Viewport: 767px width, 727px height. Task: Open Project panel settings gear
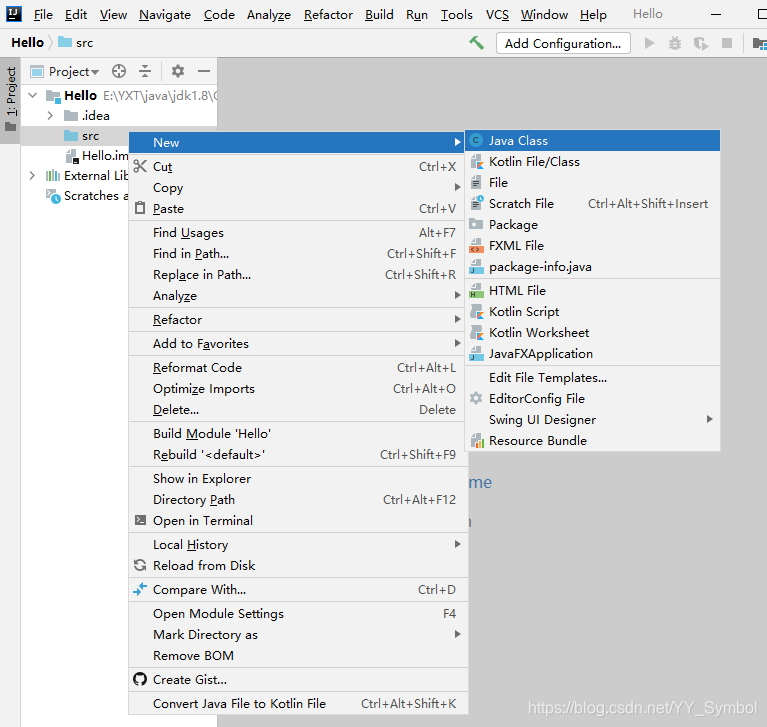point(178,71)
